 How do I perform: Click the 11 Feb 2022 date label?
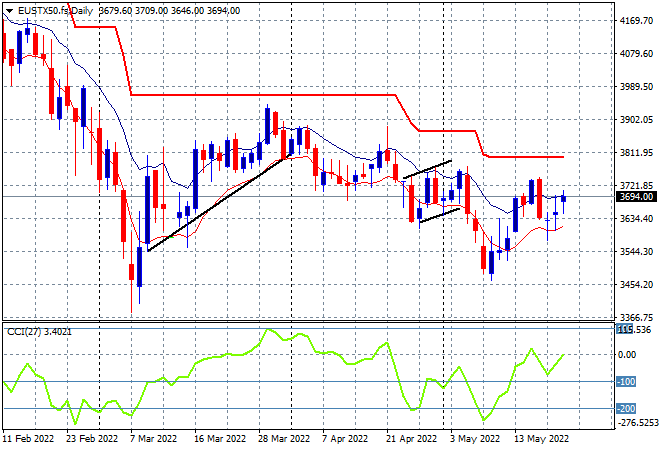(28, 439)
